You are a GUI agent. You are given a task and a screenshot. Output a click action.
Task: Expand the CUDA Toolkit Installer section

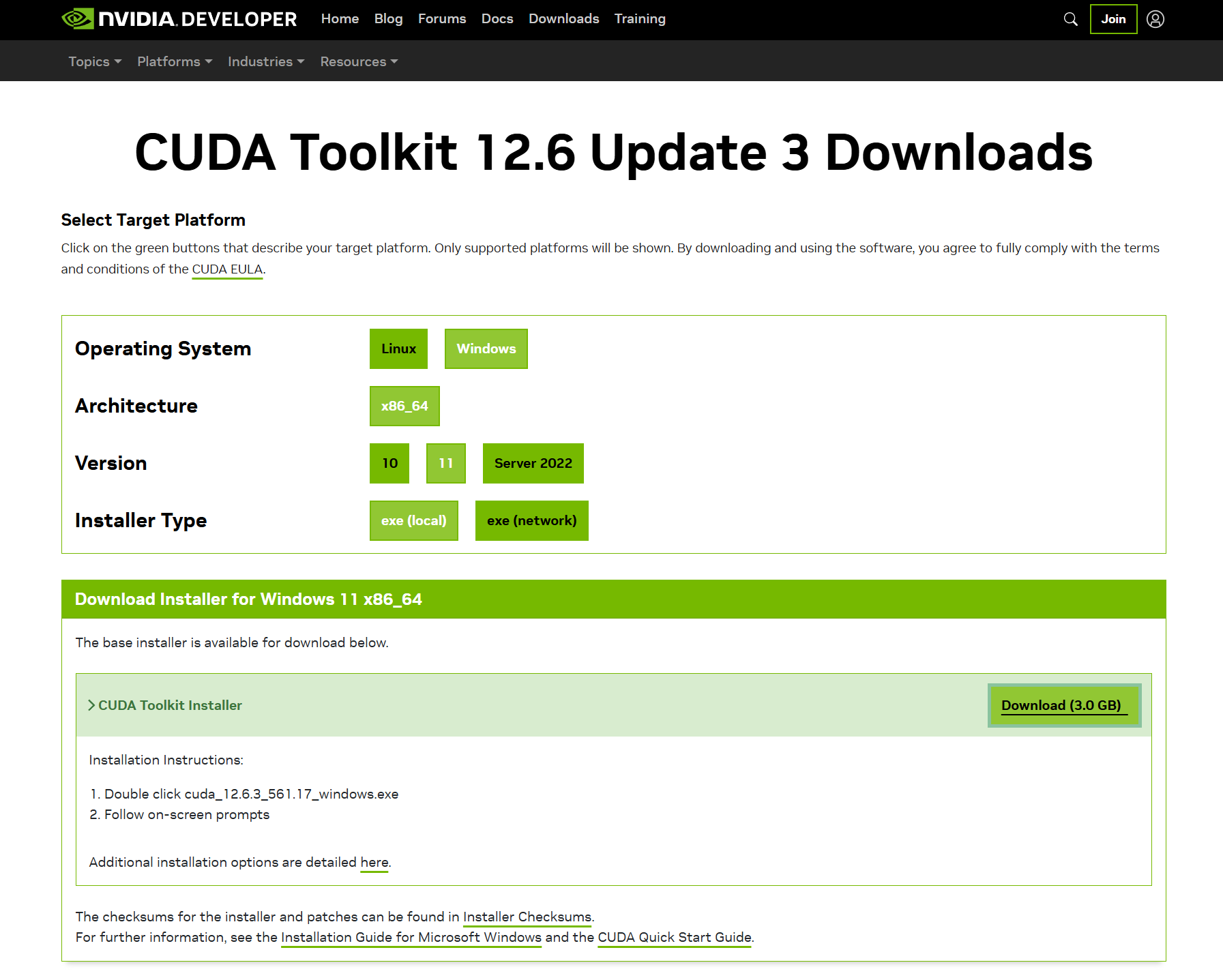click(165, 705)
